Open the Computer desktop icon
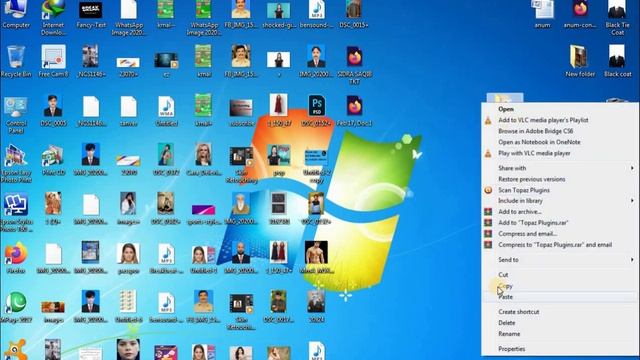 pos(16,14)
